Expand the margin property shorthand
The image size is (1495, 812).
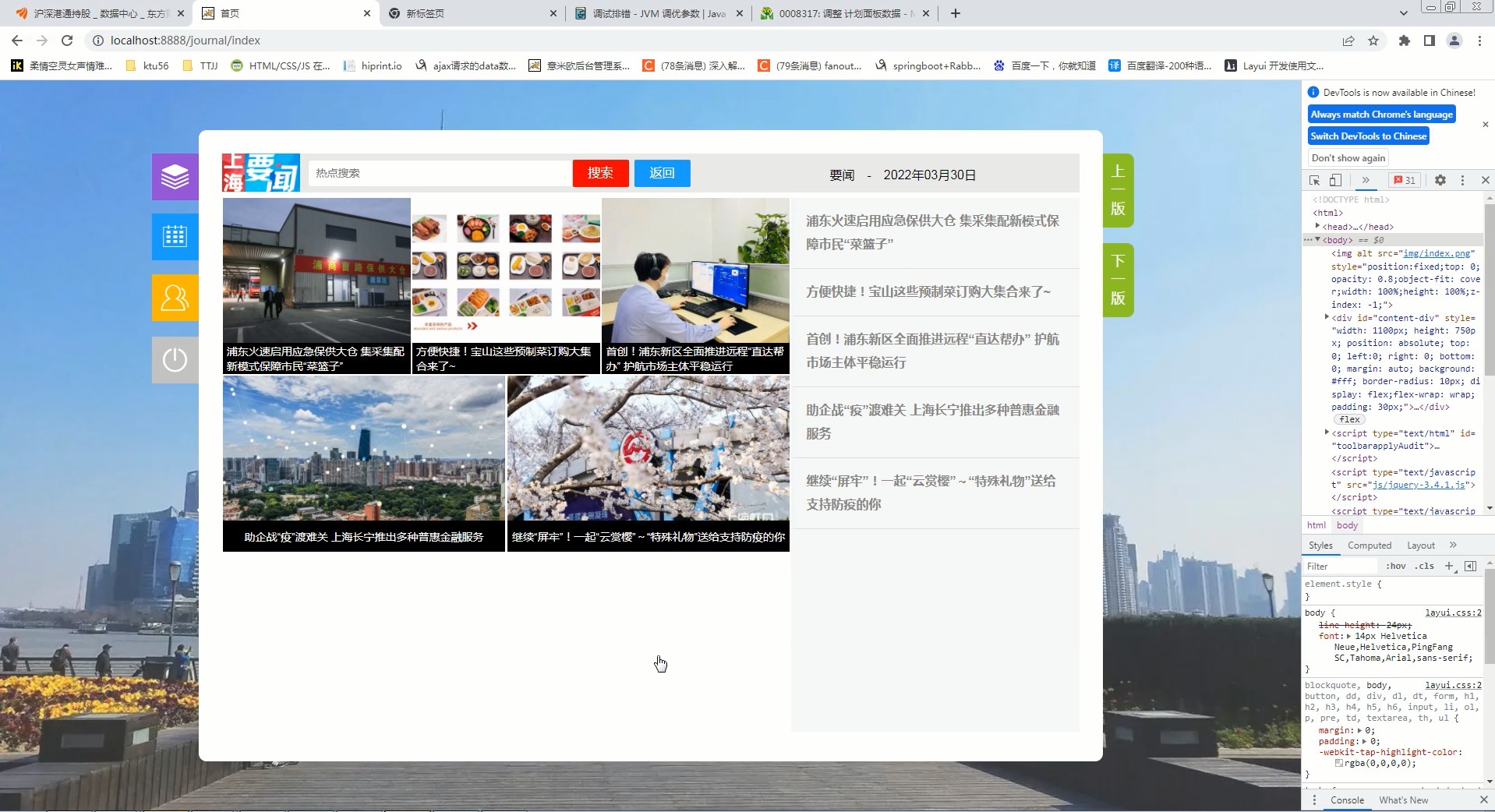(1360, 731)
